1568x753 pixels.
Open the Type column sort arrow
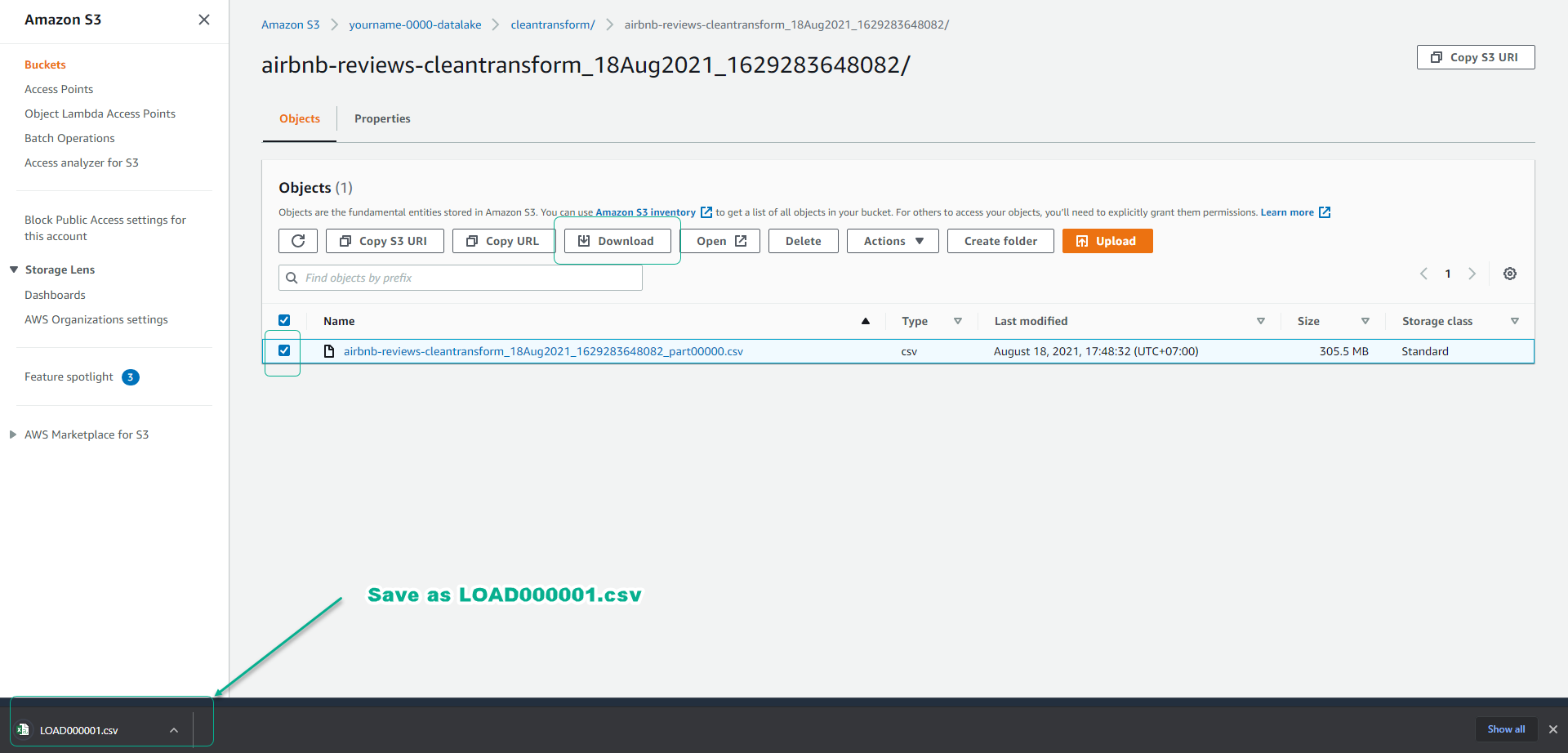coord(958,321)
